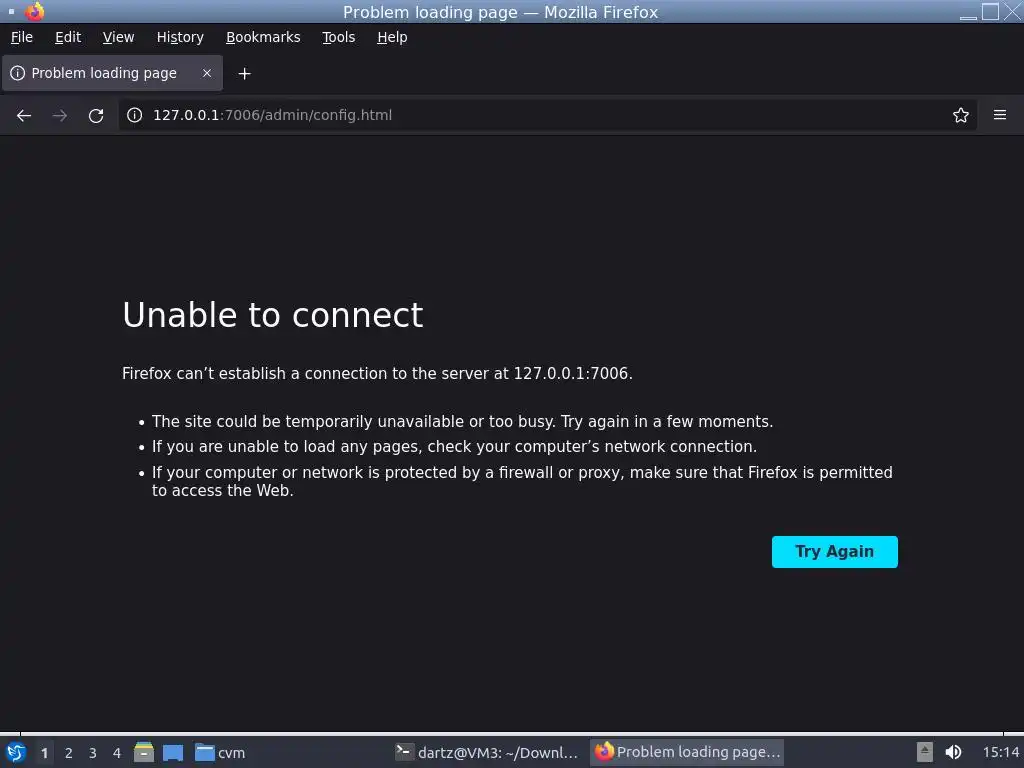The width and height of the screenshot is (1024, 768).
Task: Open the Tools menu
Action: pos(338,37)
